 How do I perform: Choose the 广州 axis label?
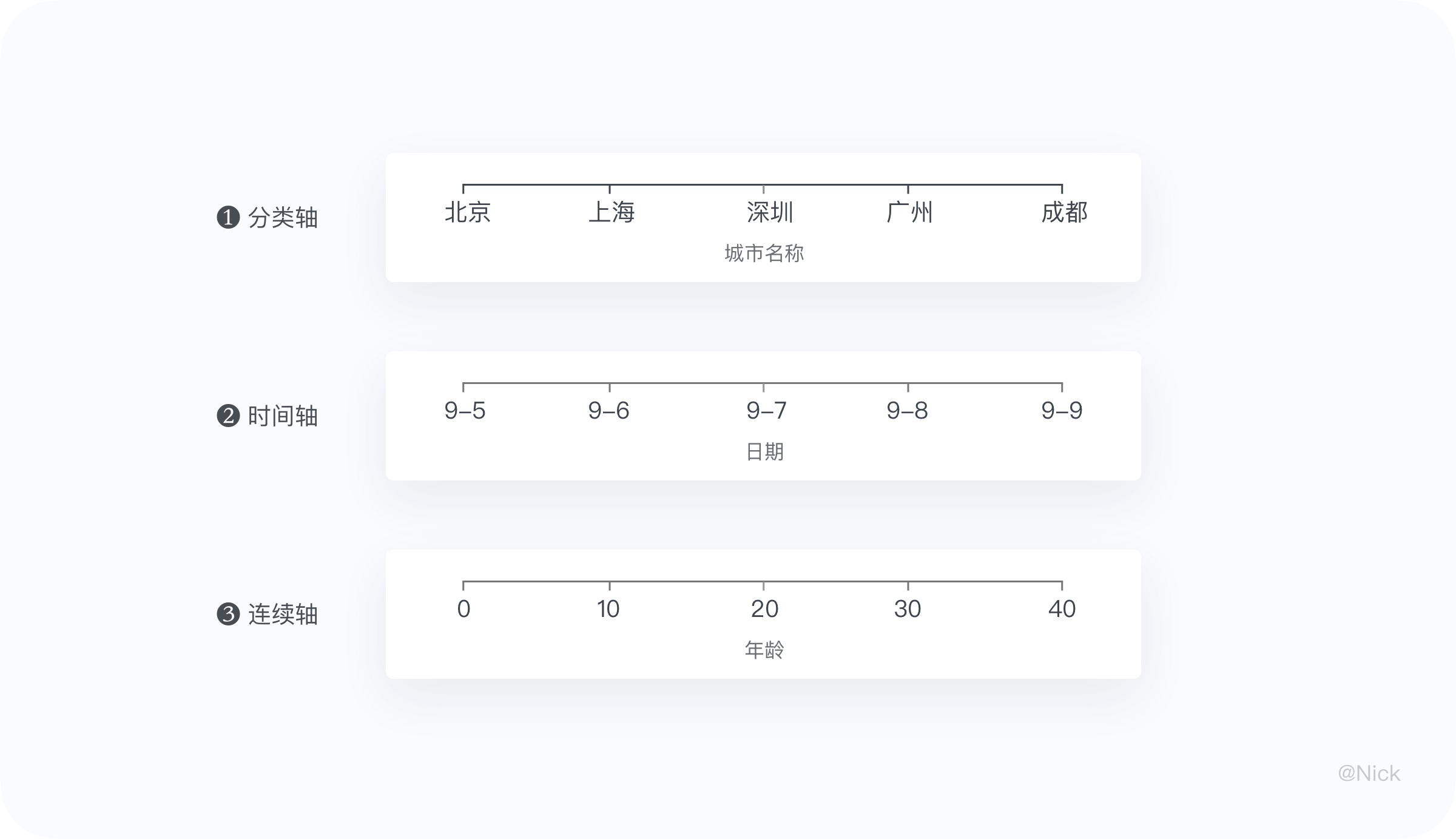coord(909,212)
